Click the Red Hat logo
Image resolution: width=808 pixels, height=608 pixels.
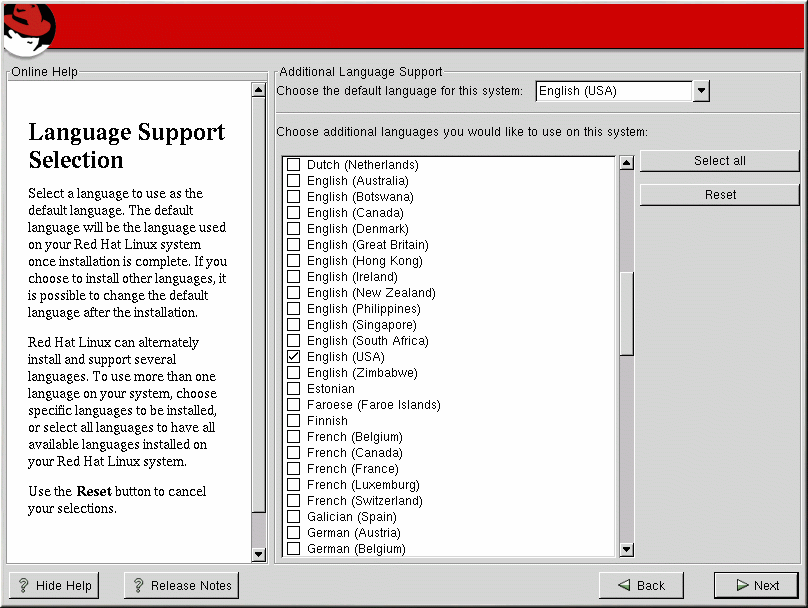click(29, 29)
